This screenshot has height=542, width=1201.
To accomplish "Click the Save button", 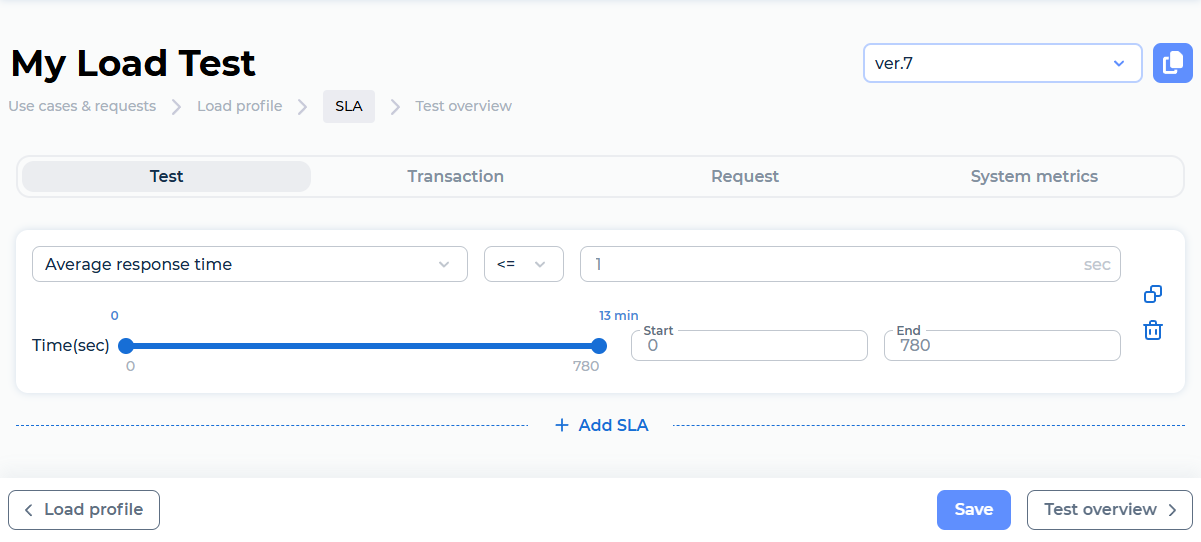I will [x=974, y=509].
